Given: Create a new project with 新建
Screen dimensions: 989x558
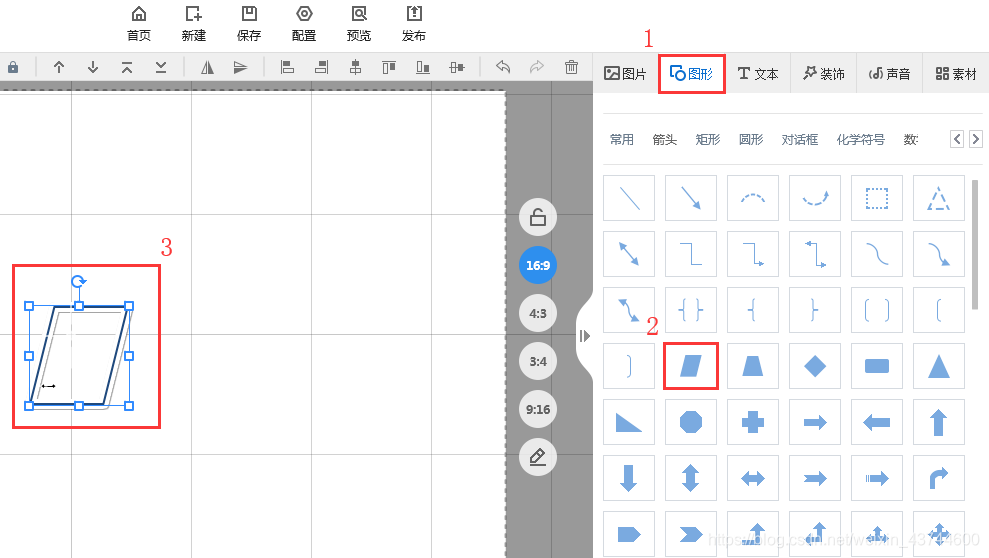Looking at the screenshot, I should point(194,24).
